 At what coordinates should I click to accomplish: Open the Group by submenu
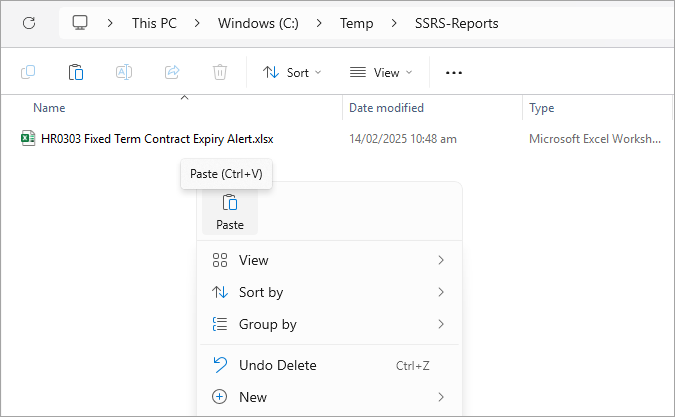[328, 324]
